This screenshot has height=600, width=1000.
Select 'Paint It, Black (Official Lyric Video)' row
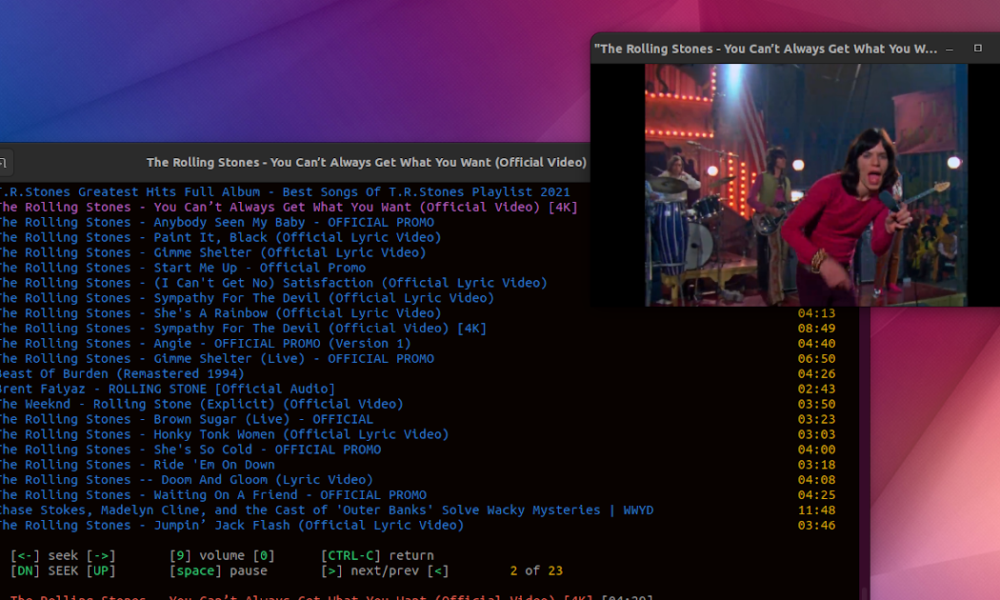tap(221, 237)
